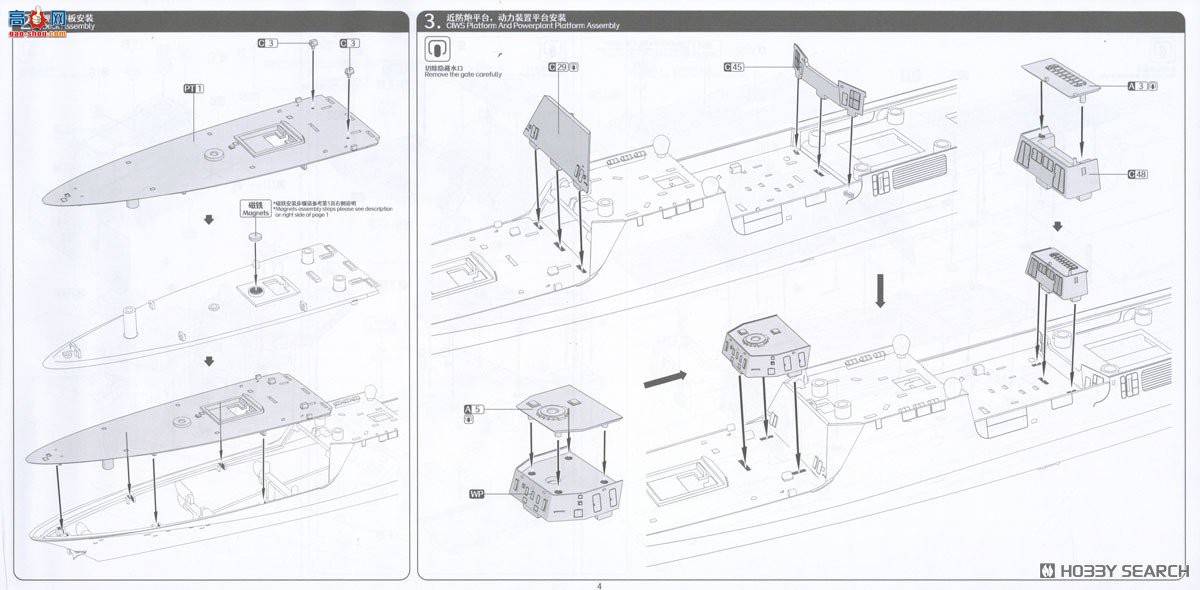Viewport: 1200px width, 590px height.
Task: Click the A 5 part label
Action: click(473, 409)
